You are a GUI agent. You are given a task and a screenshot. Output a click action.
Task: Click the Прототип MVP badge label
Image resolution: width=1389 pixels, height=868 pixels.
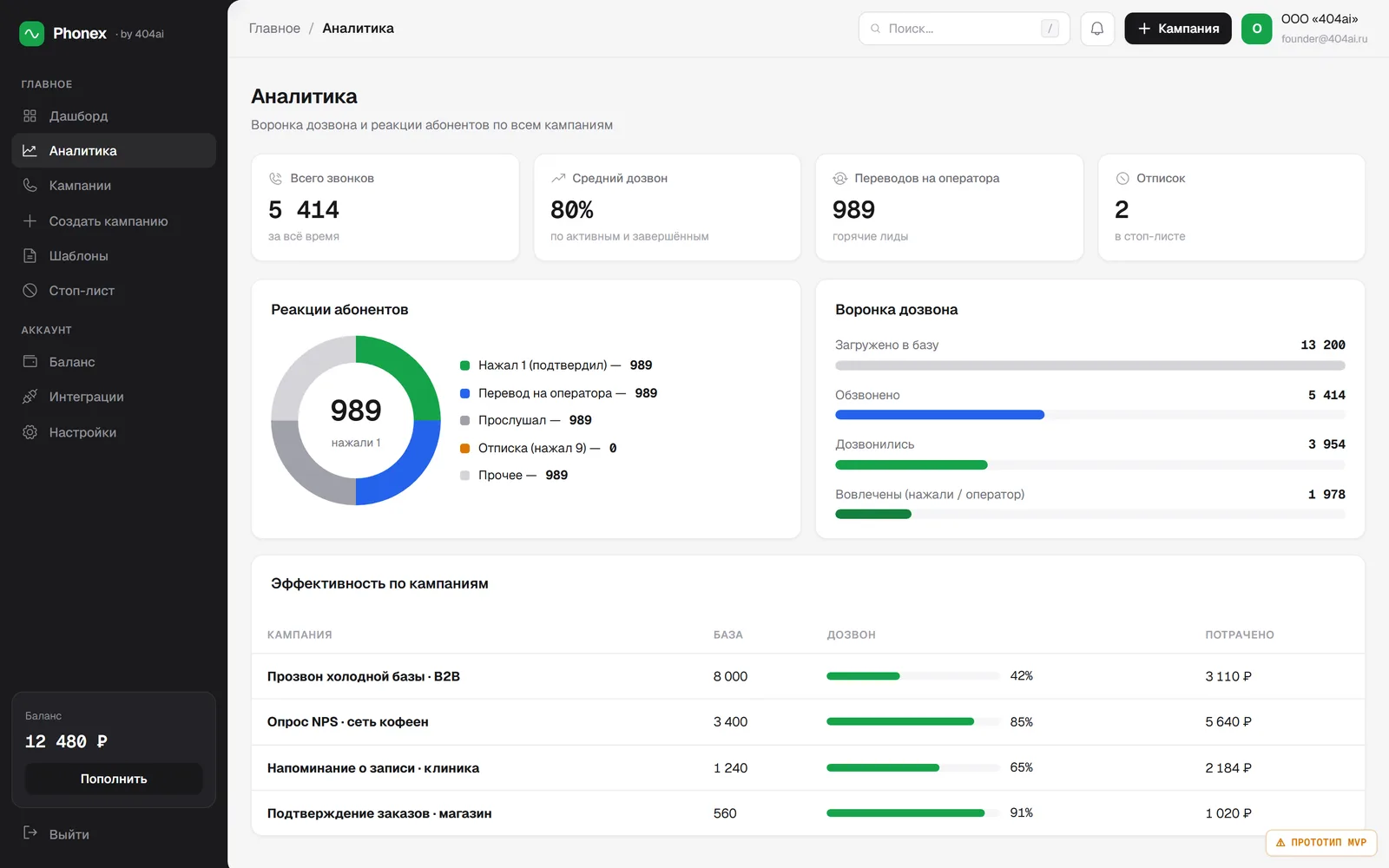click(x=1328, y=842)
